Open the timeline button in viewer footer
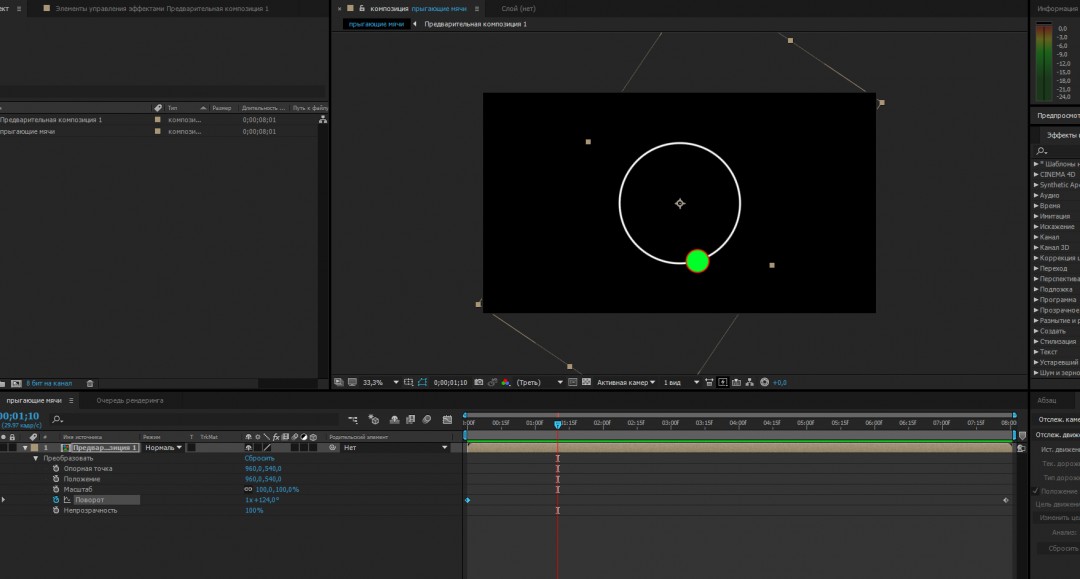The image size is (1080, 579). (x=736, y=382)
